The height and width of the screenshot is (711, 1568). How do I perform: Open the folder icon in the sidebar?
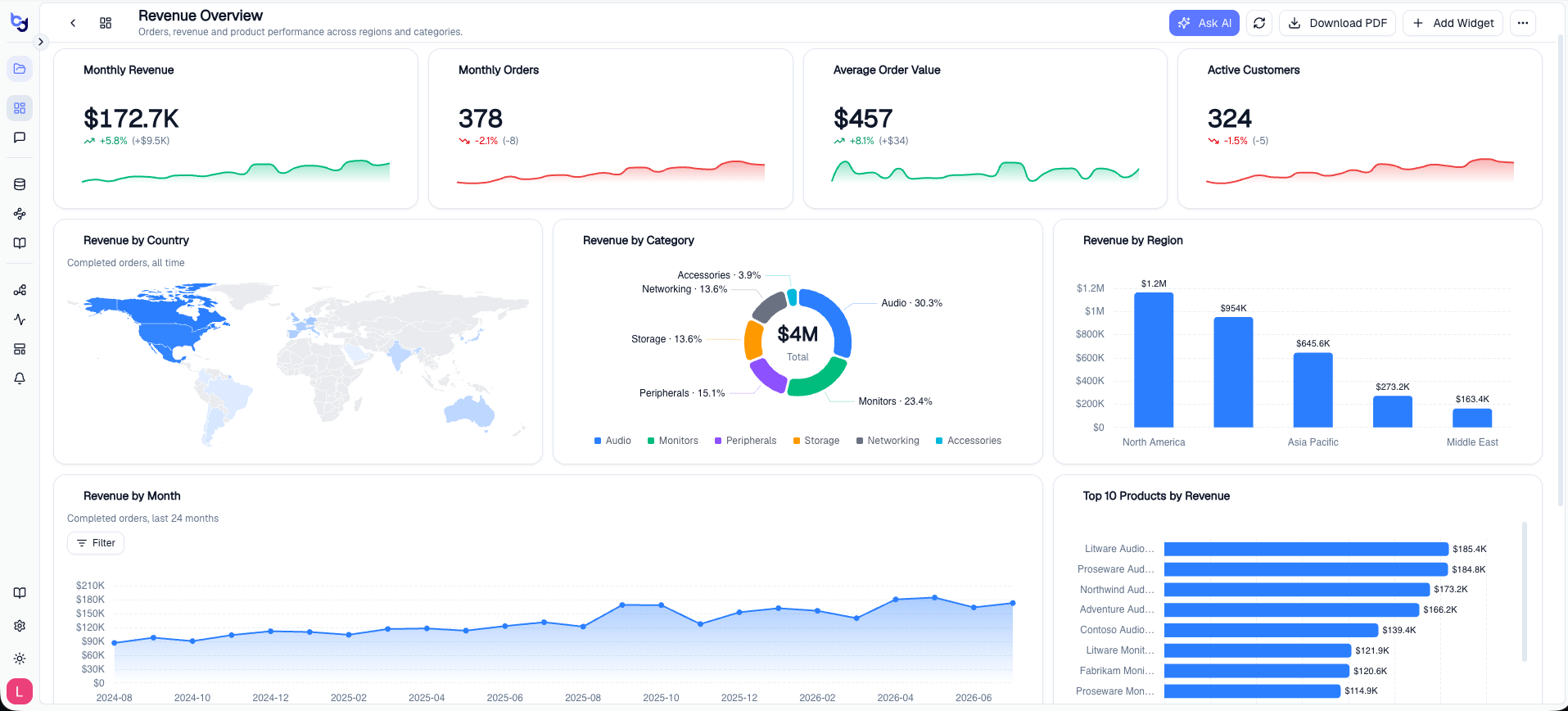pyautogui.click(x=20, y=69)
